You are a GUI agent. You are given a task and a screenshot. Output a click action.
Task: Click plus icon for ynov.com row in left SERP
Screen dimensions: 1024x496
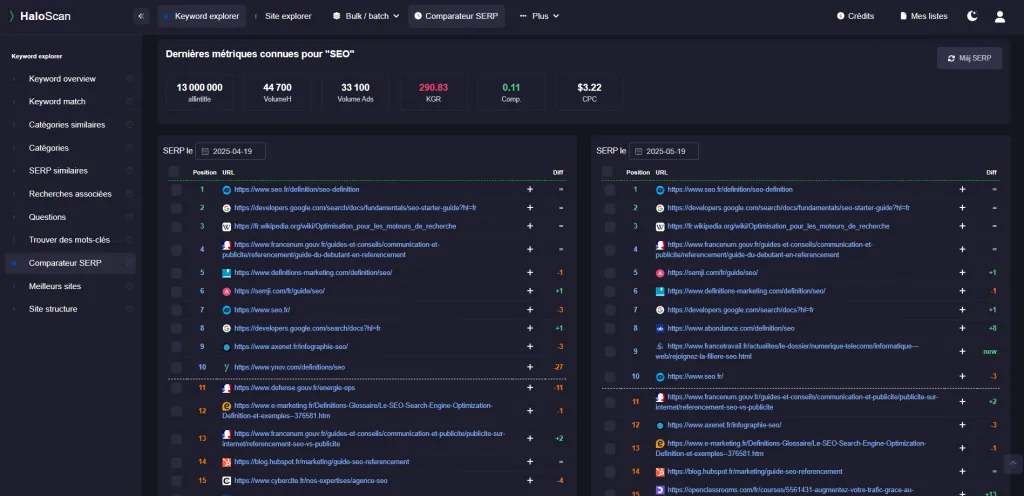pyautogui.click(x=530, y=367)
